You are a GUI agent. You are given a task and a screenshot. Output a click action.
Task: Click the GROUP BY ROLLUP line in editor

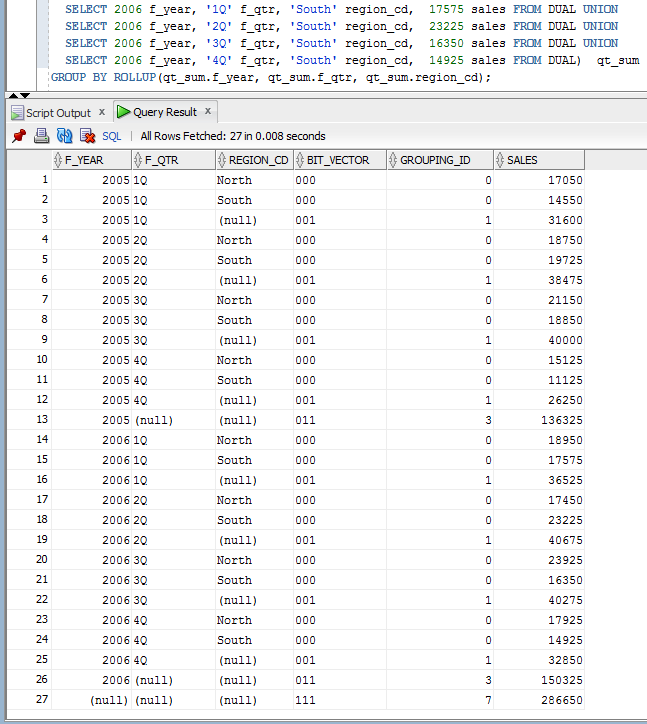271,77
